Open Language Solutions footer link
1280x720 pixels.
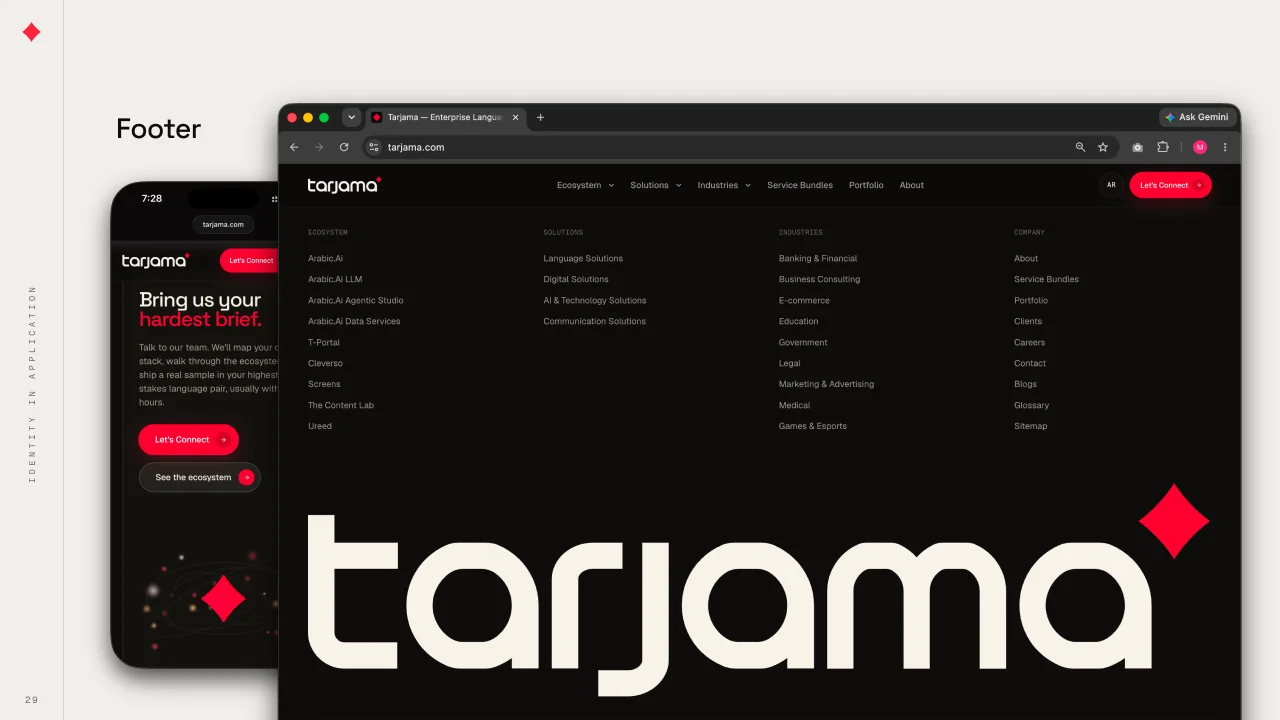[583, 258]
